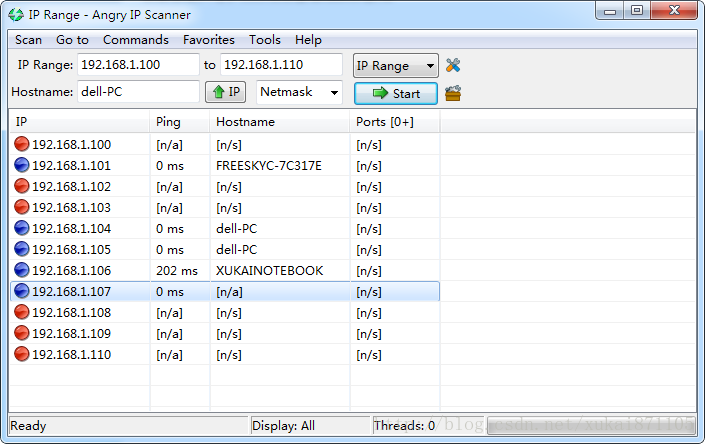
Task: Open the Tools menu
Action: 265,40
